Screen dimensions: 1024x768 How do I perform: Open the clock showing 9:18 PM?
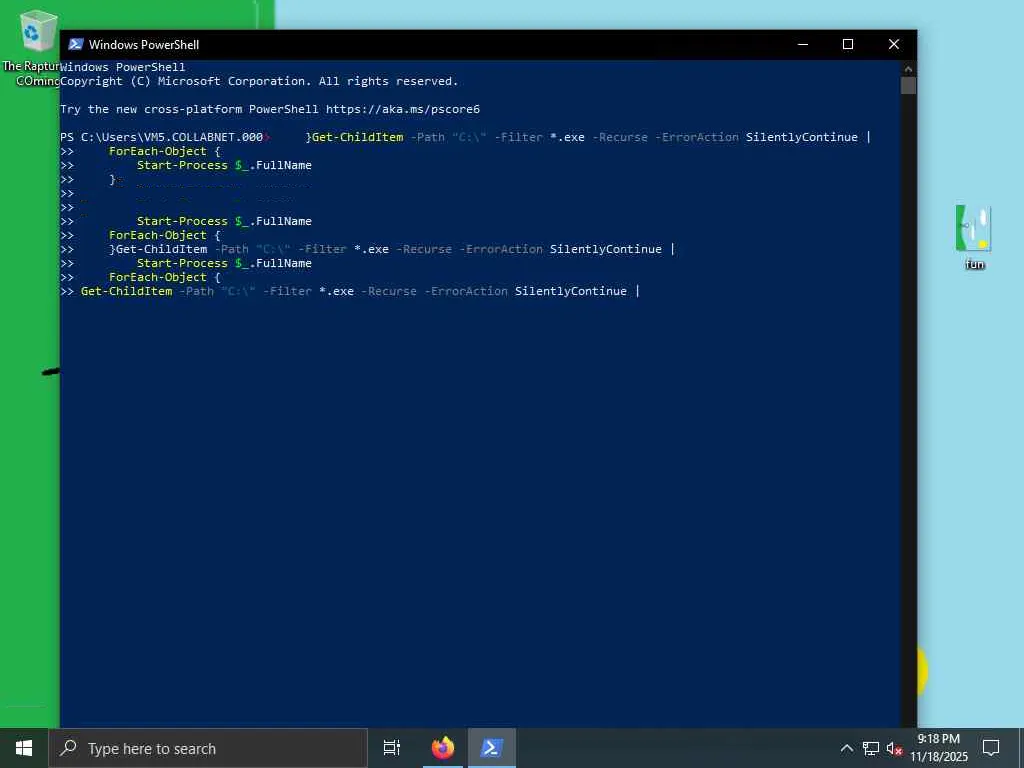(939, 748)
